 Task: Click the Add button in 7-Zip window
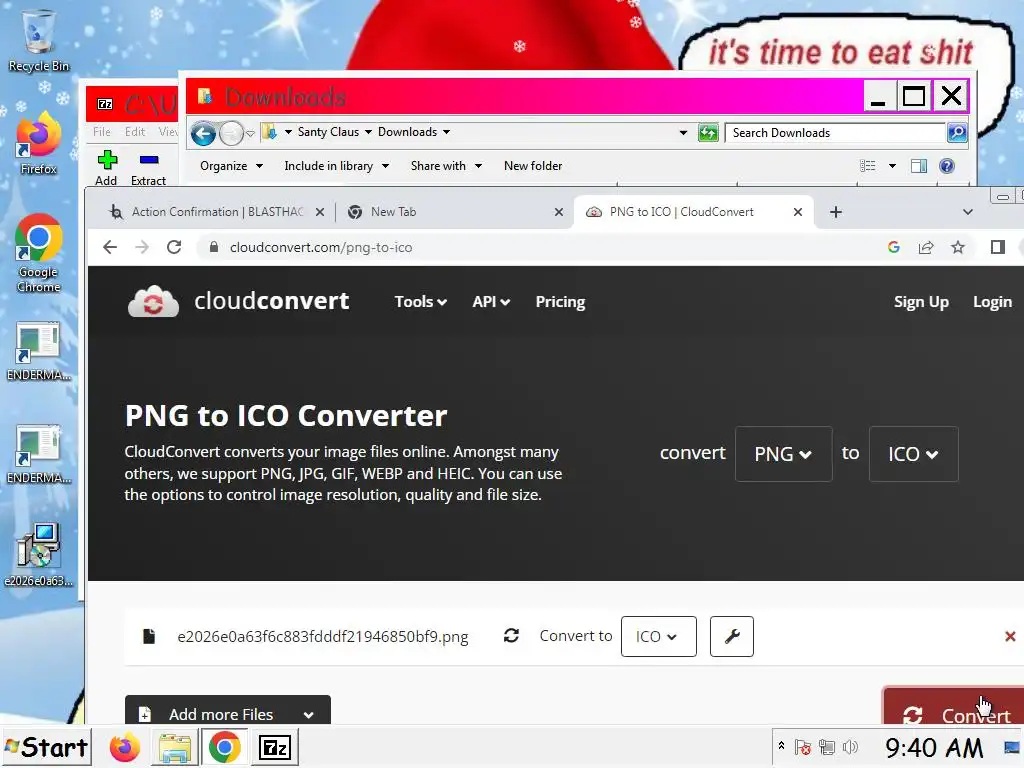coord(106,168)
